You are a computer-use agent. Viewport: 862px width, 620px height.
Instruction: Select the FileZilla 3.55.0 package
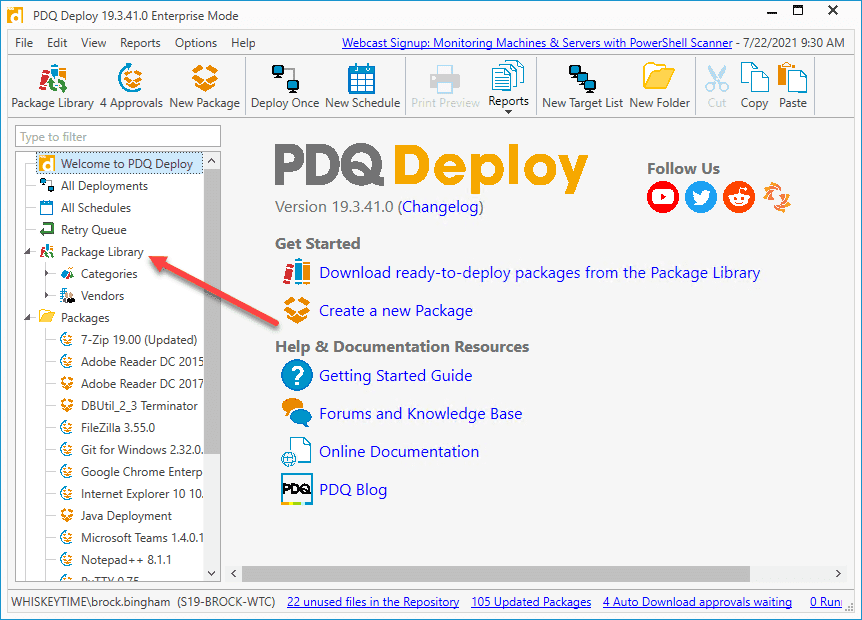tap(118, 428)
